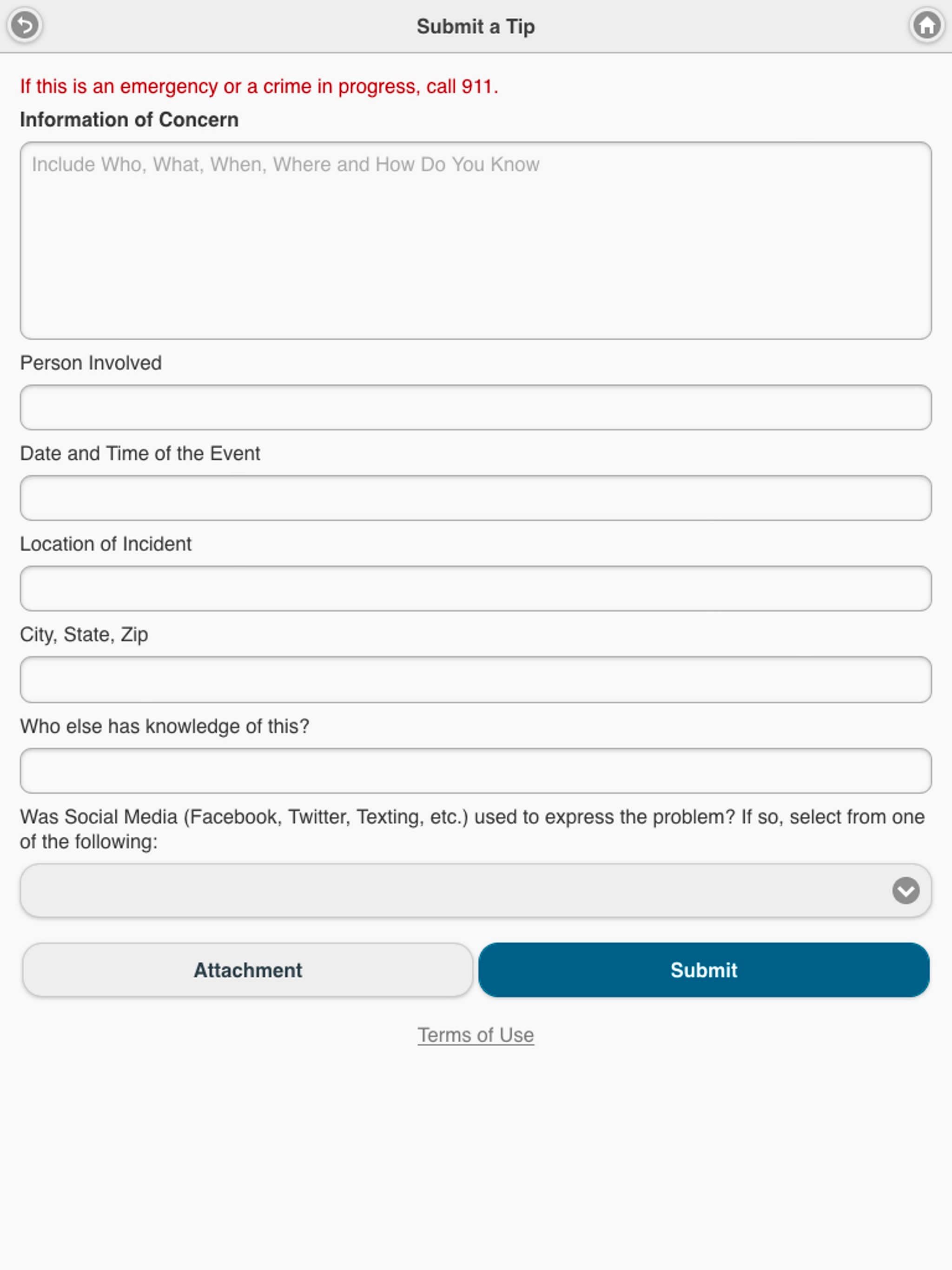The height and width of the screenshot is (1270, 952).
Task: Click the Submit a Tip header title
Action: click(x=476, y=26)
